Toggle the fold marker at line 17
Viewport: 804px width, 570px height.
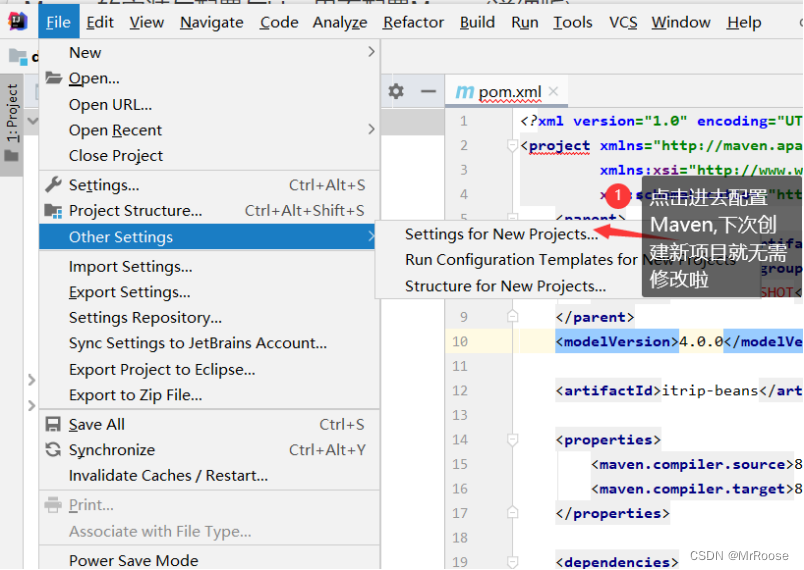point(512,513)
